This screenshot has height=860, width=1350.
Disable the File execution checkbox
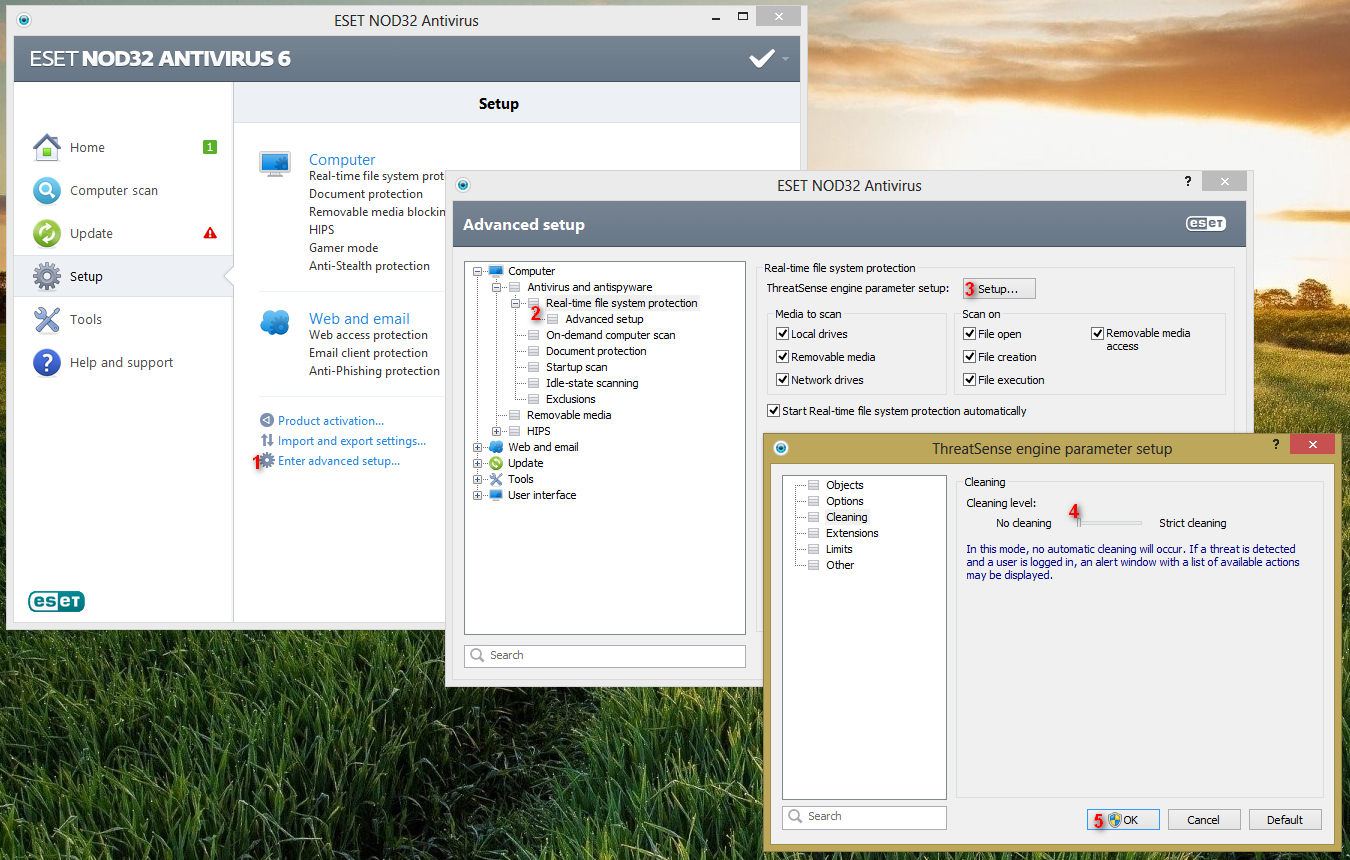tap(970, 380)
